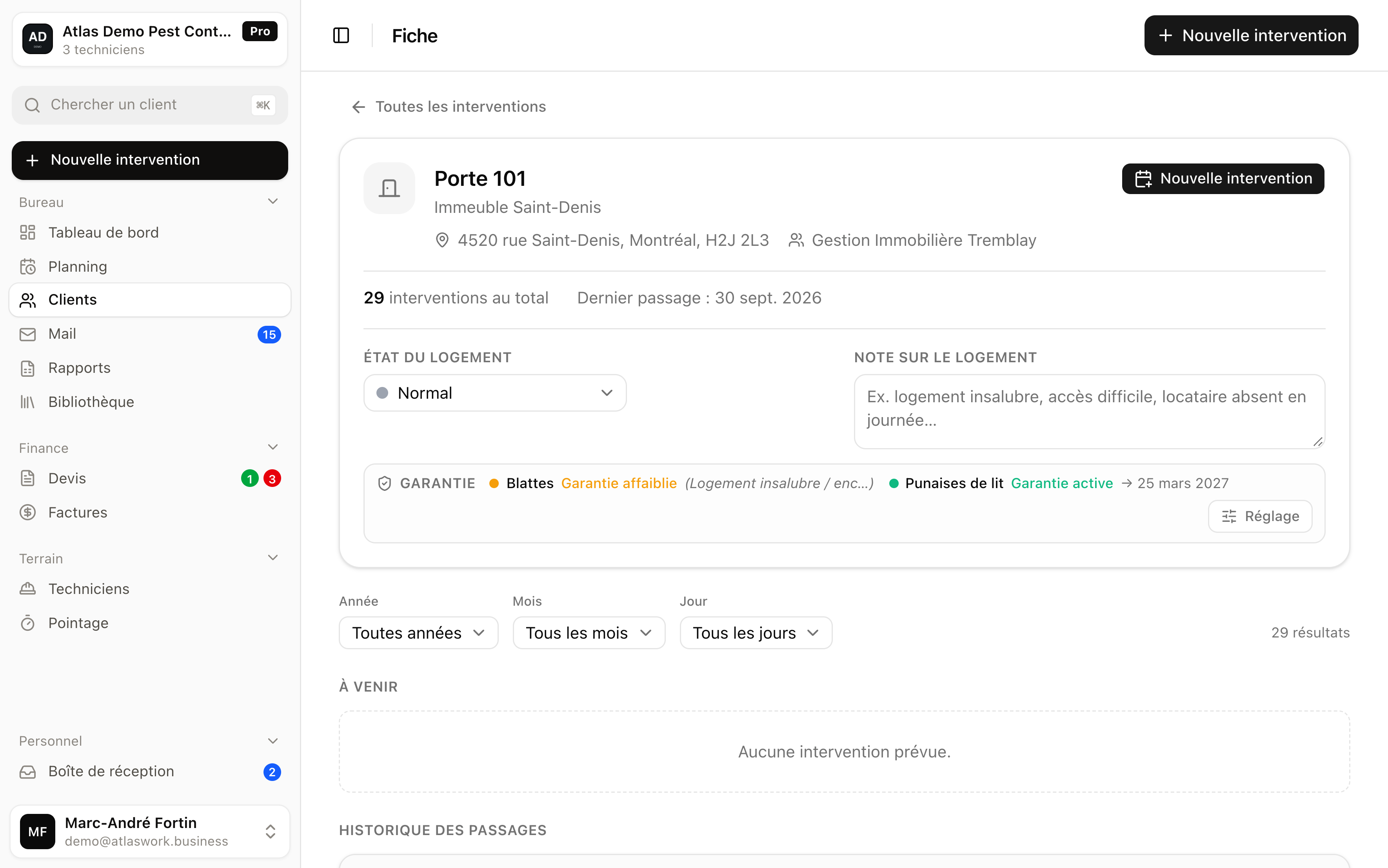
Task: Follow the Toutes les interventions link
Action: (448, 107)
